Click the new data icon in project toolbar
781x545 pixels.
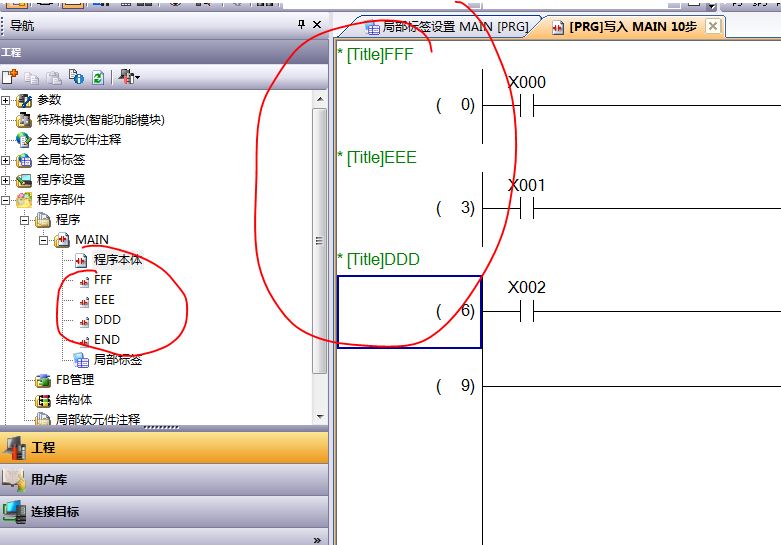10,76
